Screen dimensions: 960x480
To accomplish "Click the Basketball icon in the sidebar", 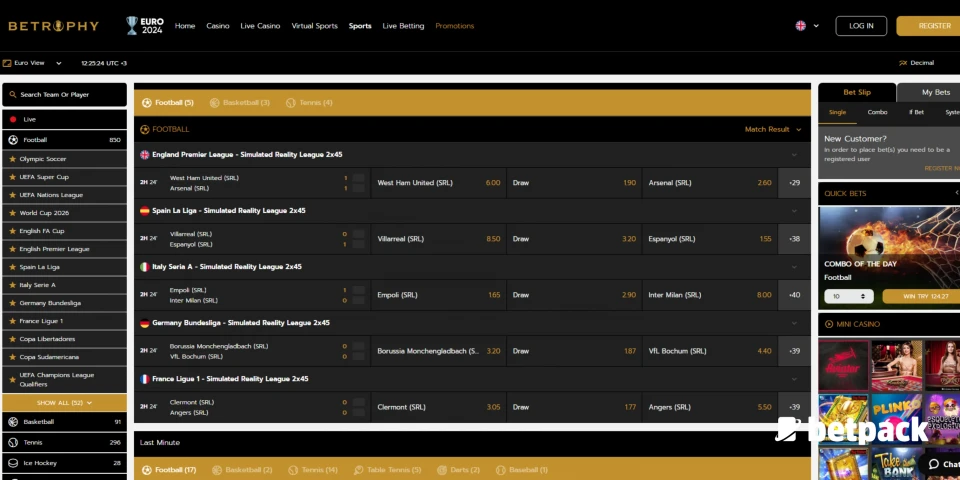I will [x=13, y=422].
